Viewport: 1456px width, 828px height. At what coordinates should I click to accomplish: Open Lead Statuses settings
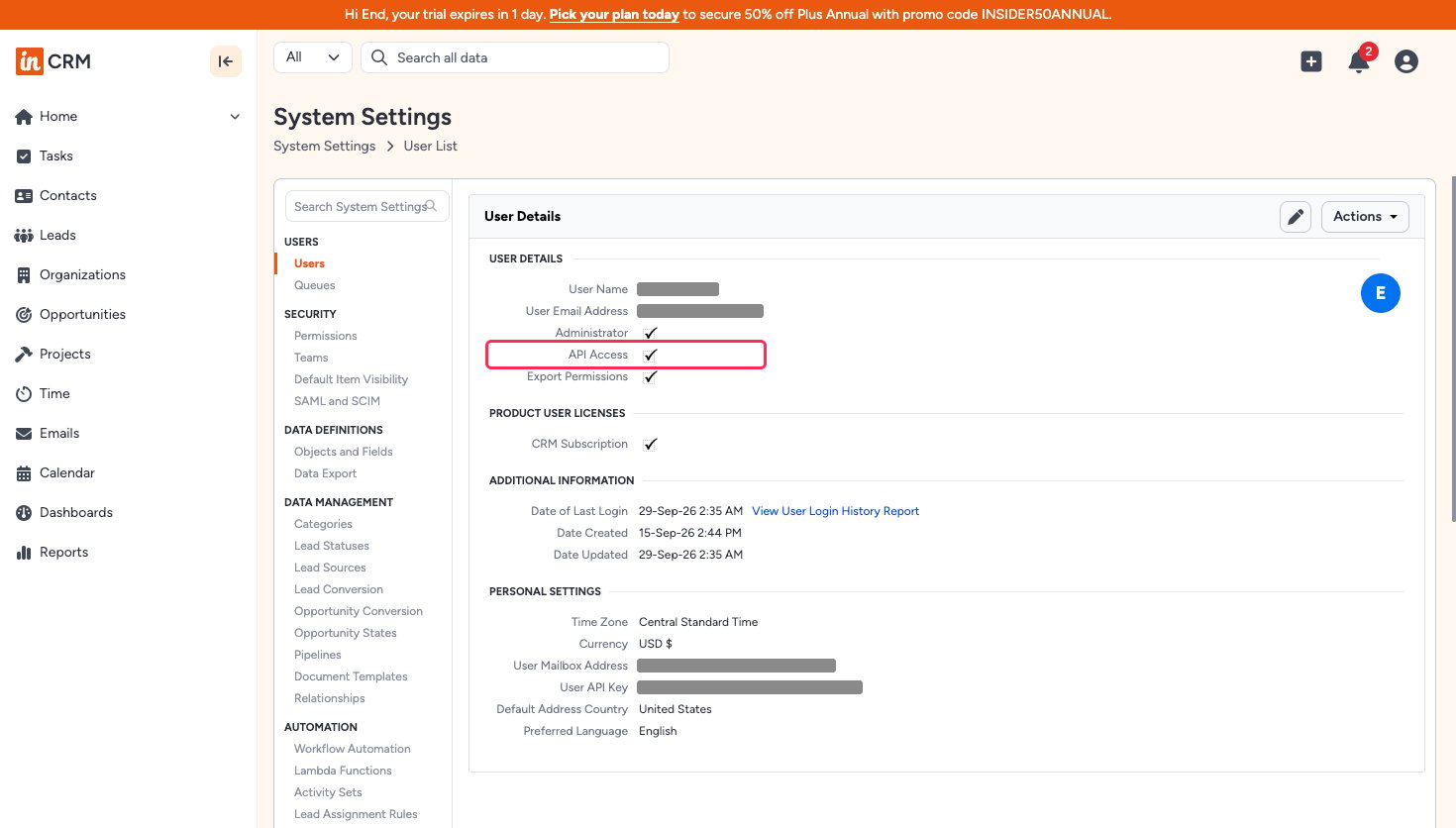click(x=332, y=546)
